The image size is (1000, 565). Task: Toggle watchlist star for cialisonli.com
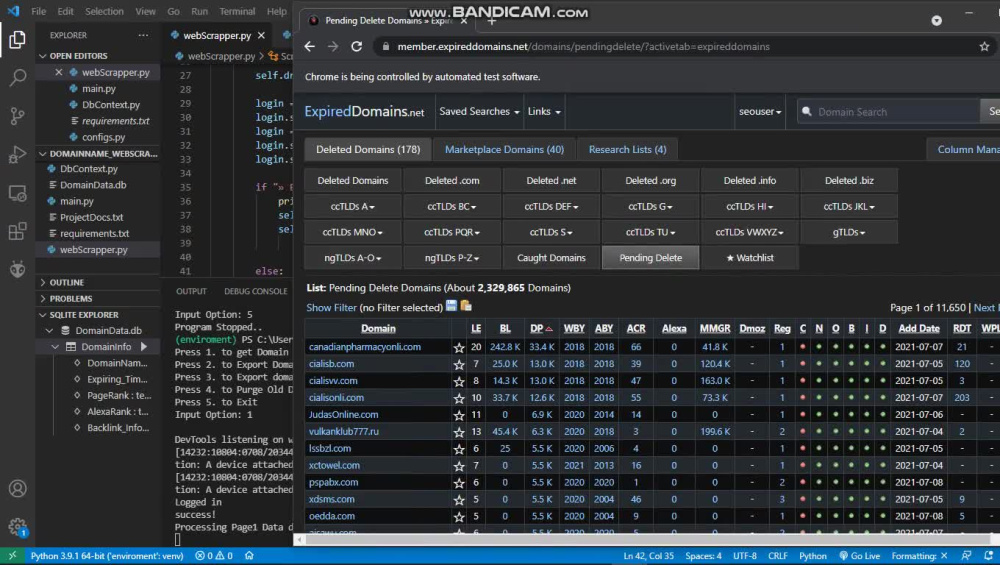click(459, 399)
